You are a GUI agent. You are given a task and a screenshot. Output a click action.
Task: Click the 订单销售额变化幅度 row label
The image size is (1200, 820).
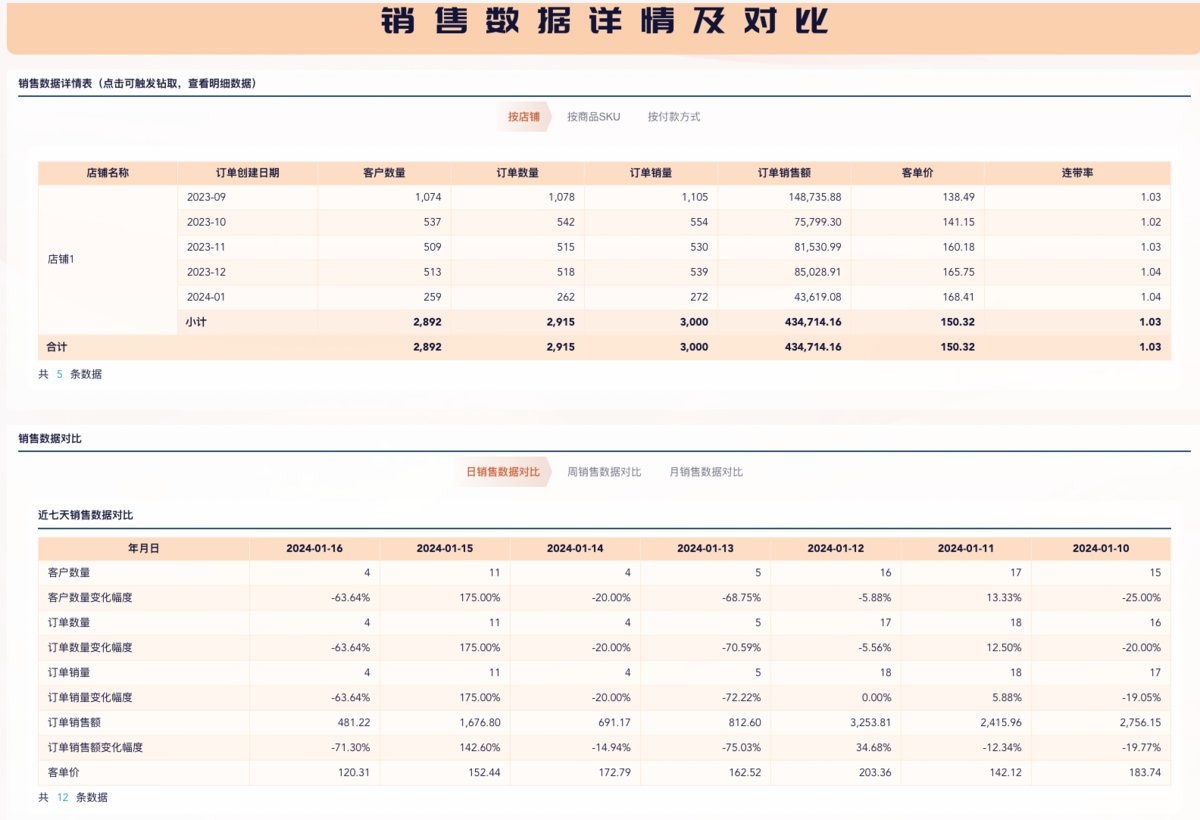pyautogui.click(x=95, y=747)
